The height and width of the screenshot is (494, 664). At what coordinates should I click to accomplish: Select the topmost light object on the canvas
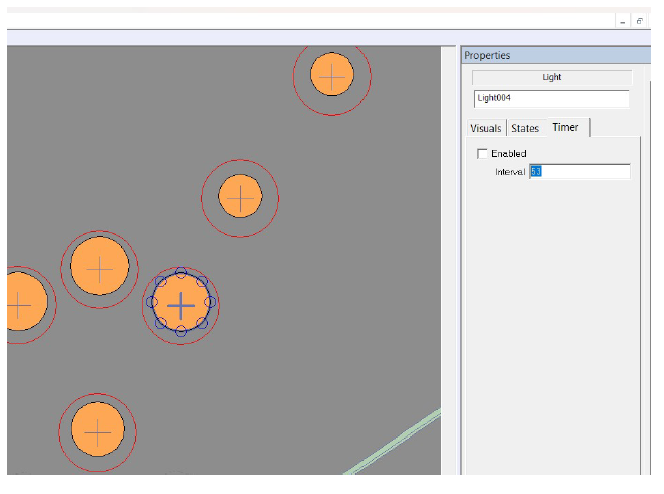pyautogui.click(x=332, y=75)
